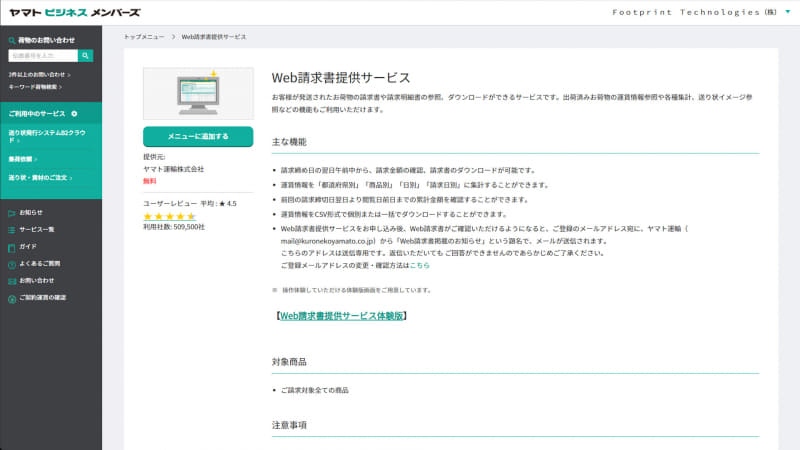Screen dimensions: 800x450
Task: Open Web請求書提供サービス体験版 link
Action: (341, 316)
